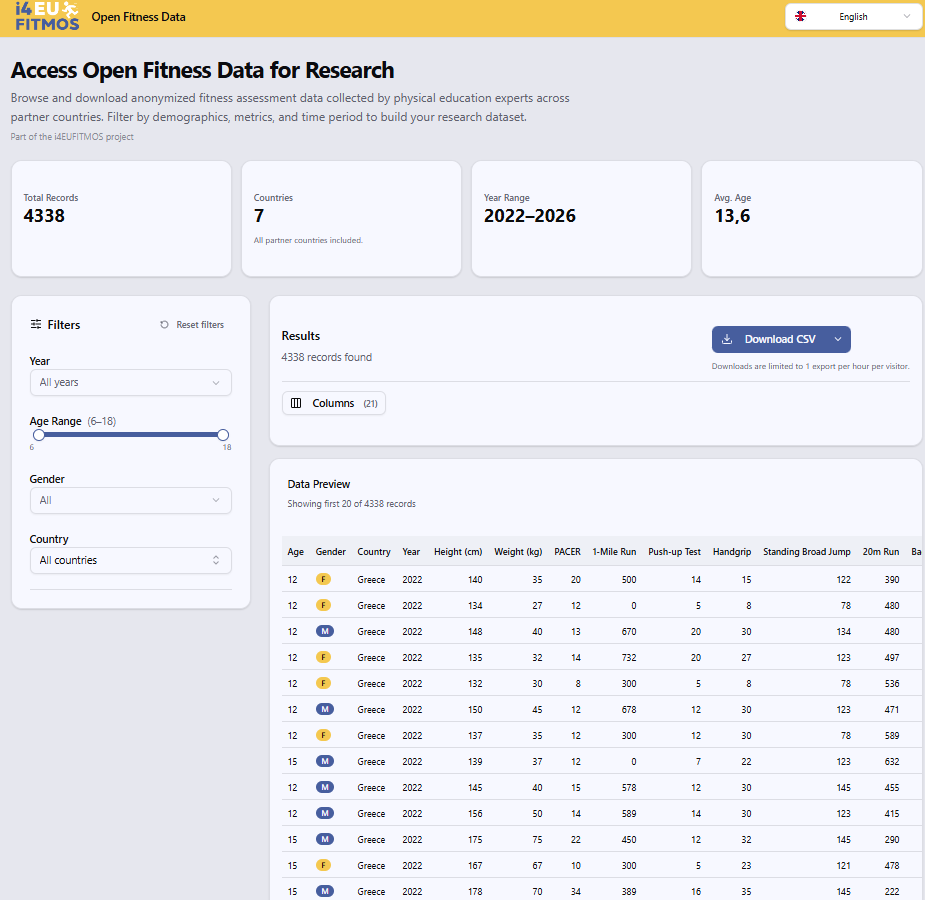Click the Age column header
The image size is (925, 900).
coord(296,552)
